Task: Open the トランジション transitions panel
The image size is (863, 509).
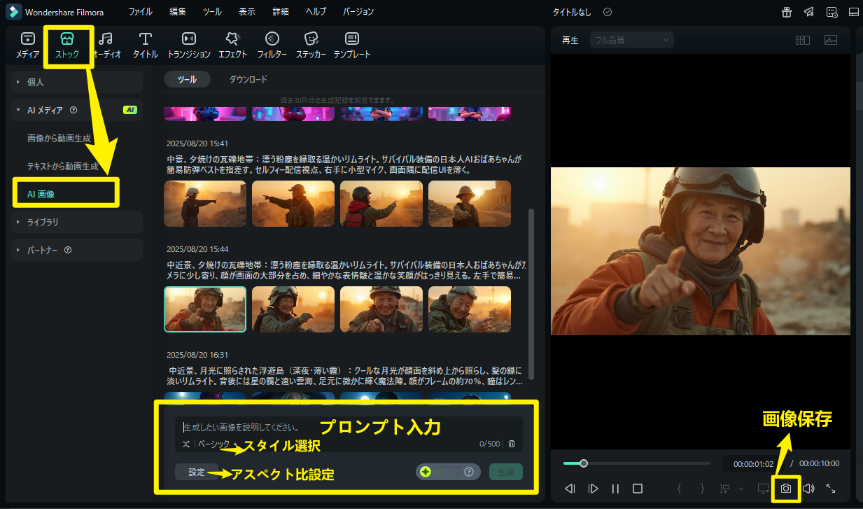Action: (189, 45)
